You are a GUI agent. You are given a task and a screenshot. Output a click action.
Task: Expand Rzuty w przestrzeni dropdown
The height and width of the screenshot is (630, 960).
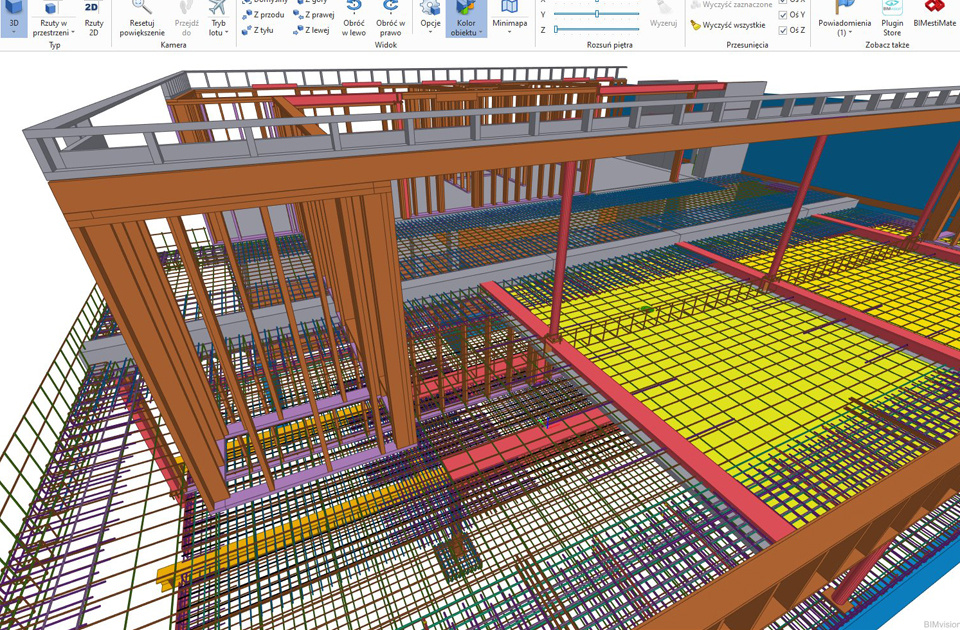pos(54,28)
